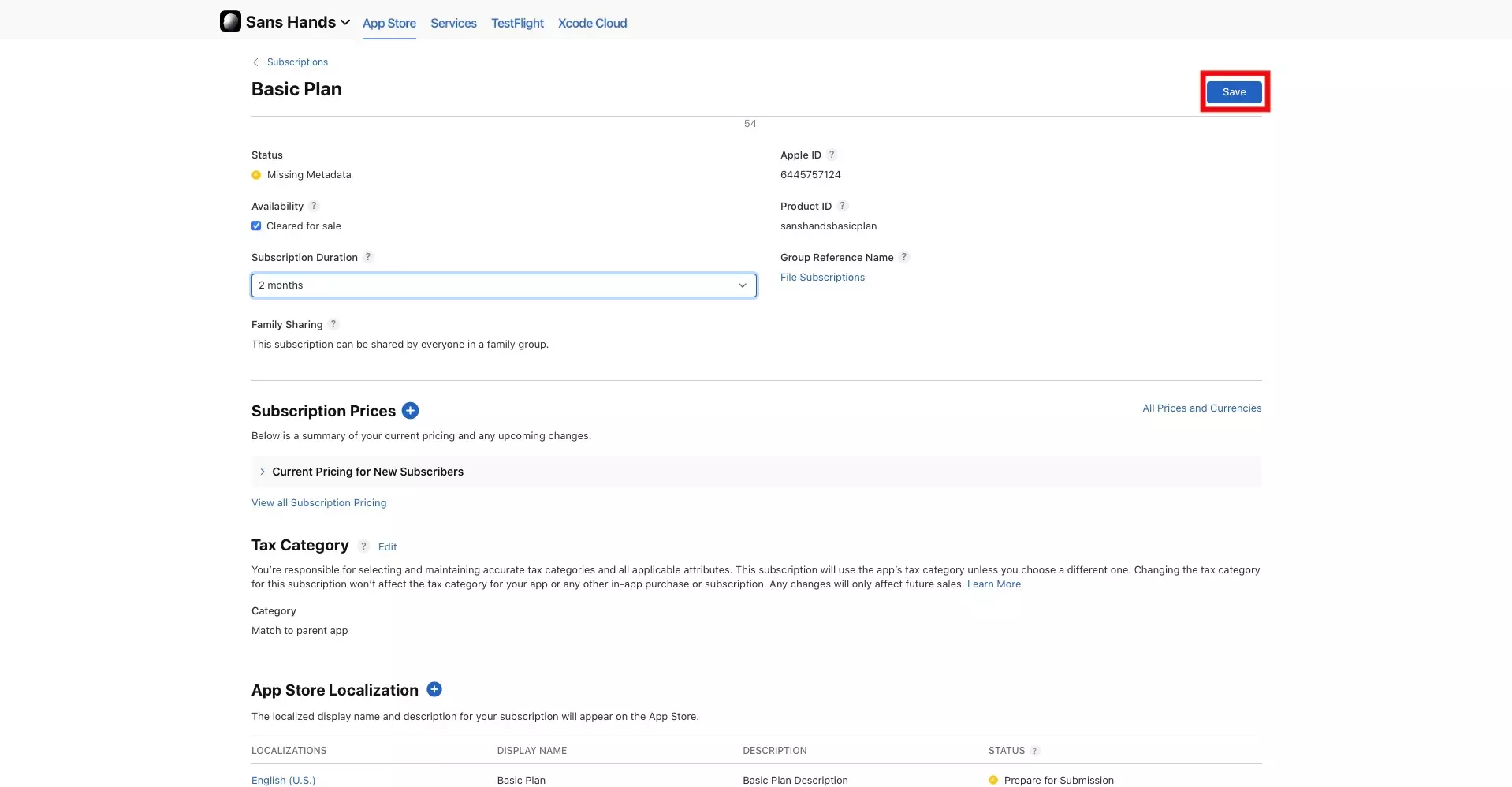Show help for Availability
Image resolution: width=1512 pixels, height=787 pixels.
[314, 206]
